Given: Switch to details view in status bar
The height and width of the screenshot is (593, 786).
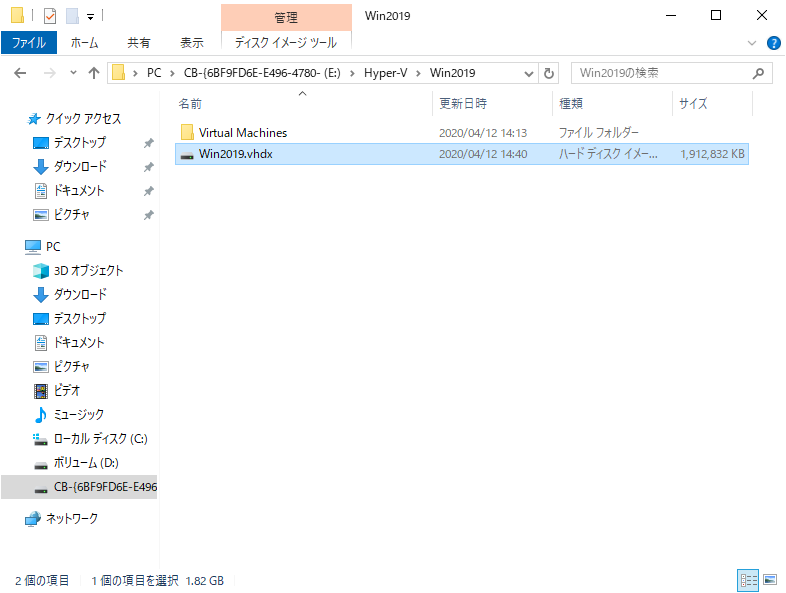Looking at the screenshot, I should pyautogui.click(x=748, y=580).
